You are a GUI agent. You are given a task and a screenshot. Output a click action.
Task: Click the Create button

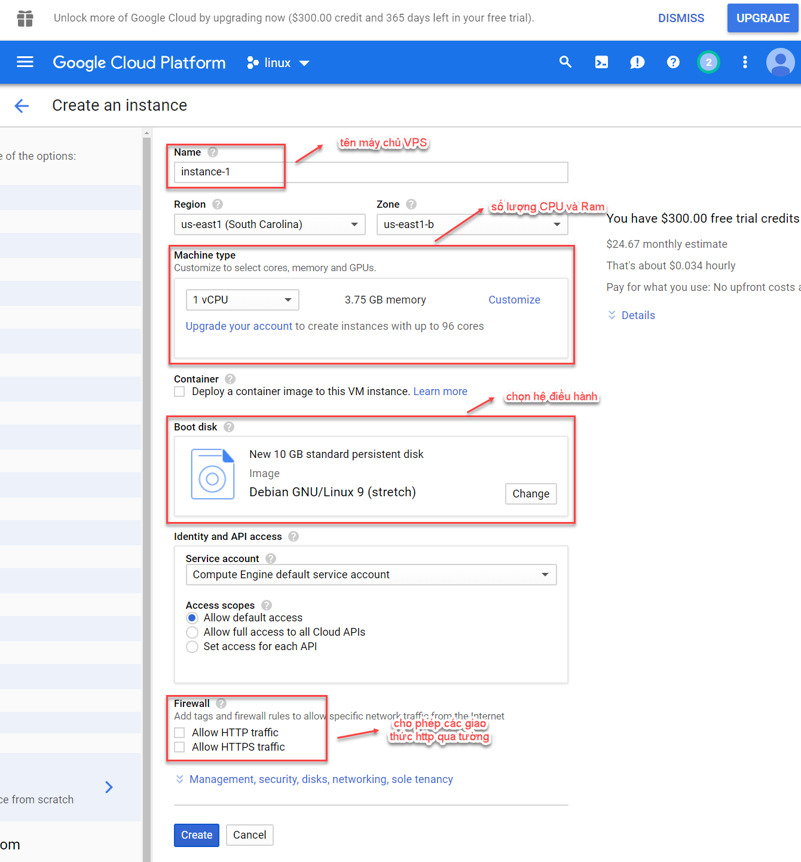pos(196,835)
